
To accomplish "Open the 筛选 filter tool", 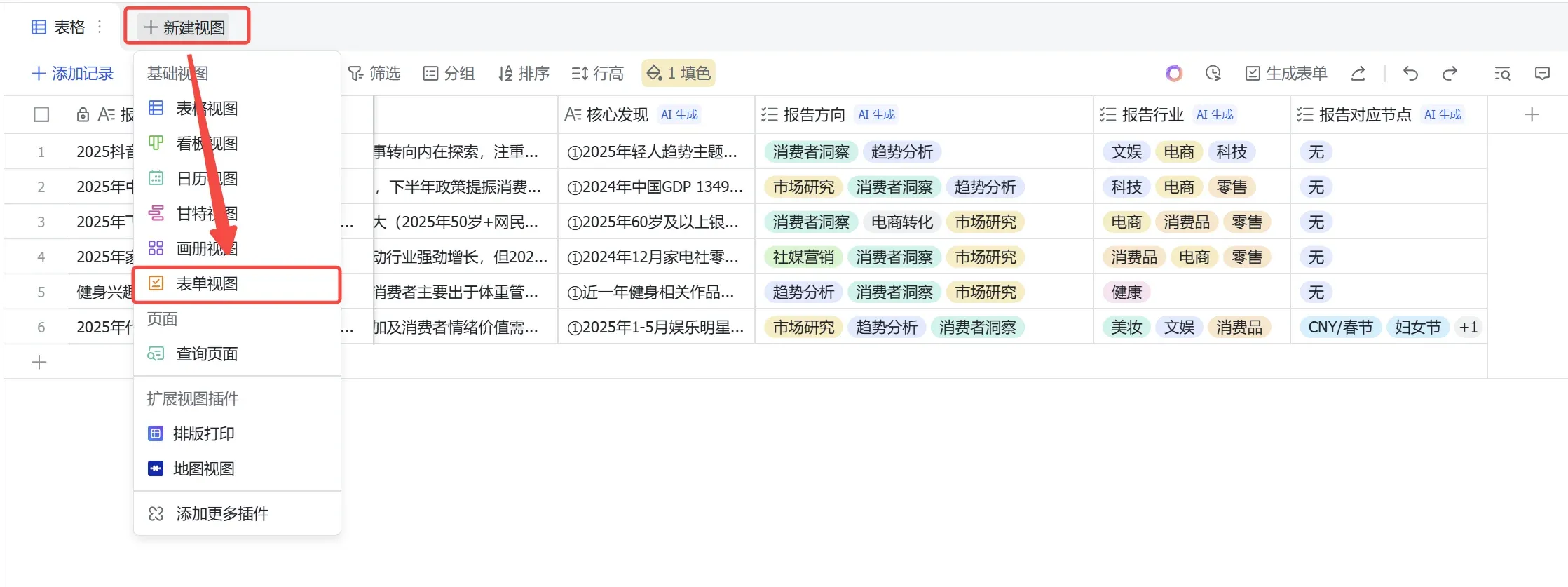I will [x=374, y=74].
